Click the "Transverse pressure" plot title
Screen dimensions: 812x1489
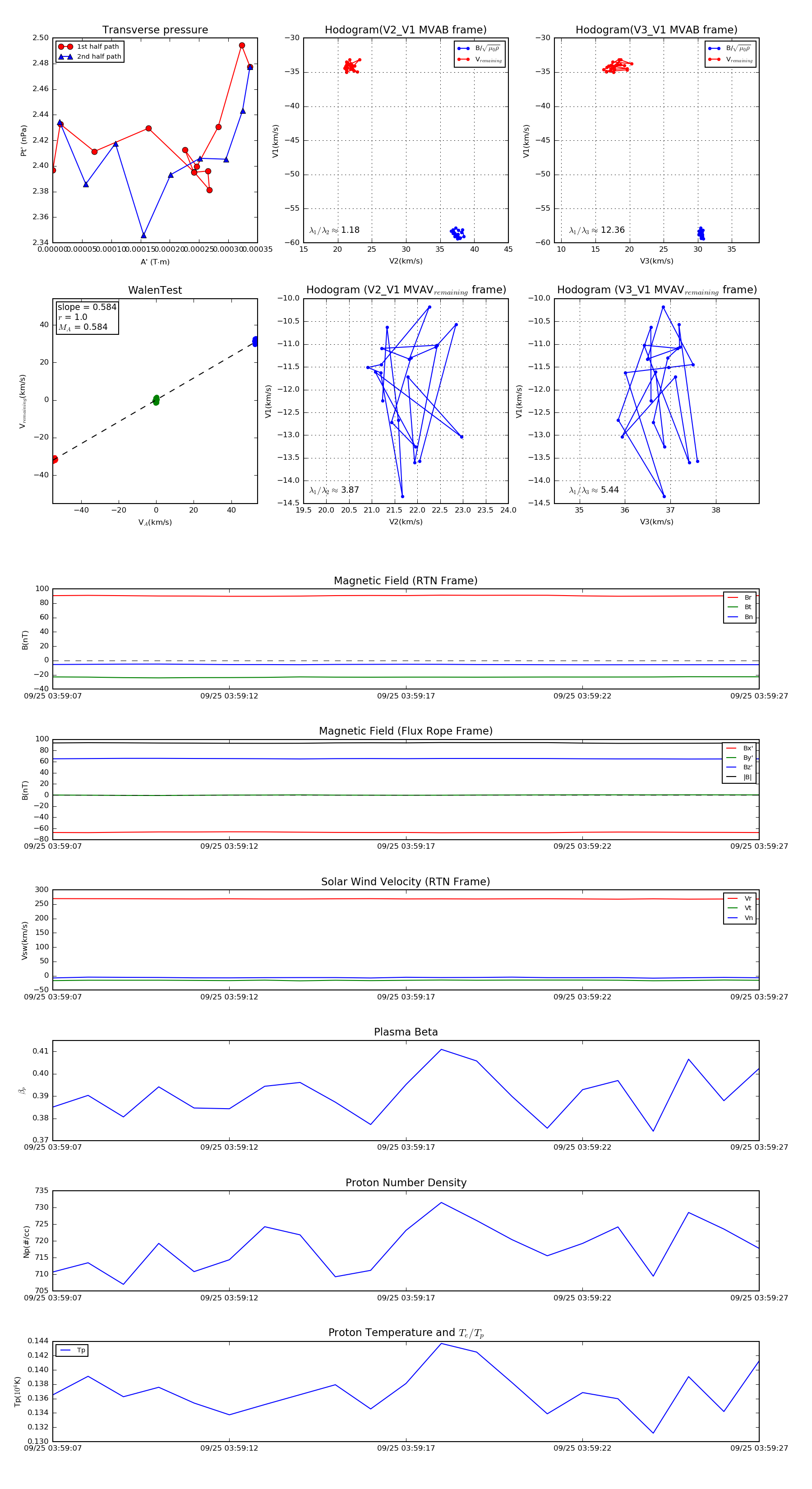[155, 30]
